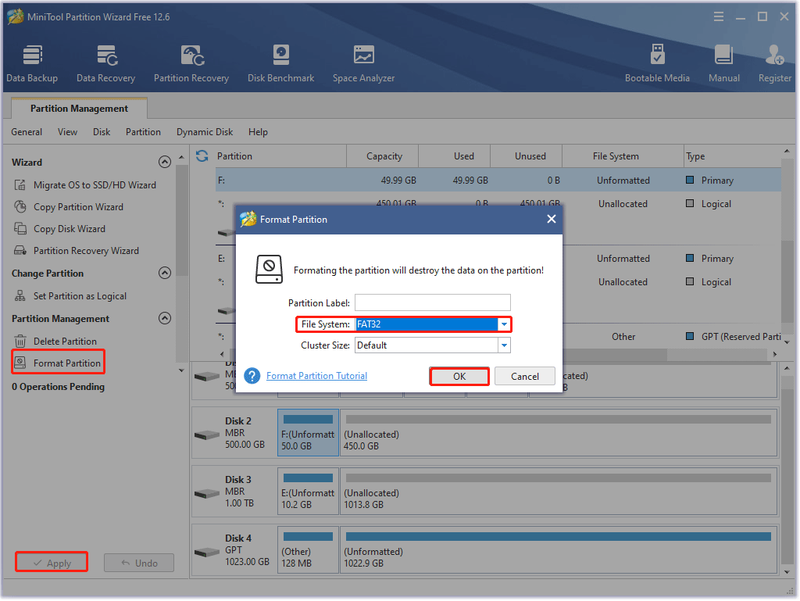
Task: Start Disk Benchmark
Action: pos(281,63)
